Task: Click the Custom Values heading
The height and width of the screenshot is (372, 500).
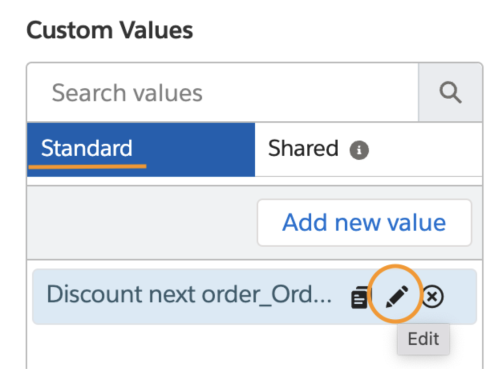Action: [110, 30]
